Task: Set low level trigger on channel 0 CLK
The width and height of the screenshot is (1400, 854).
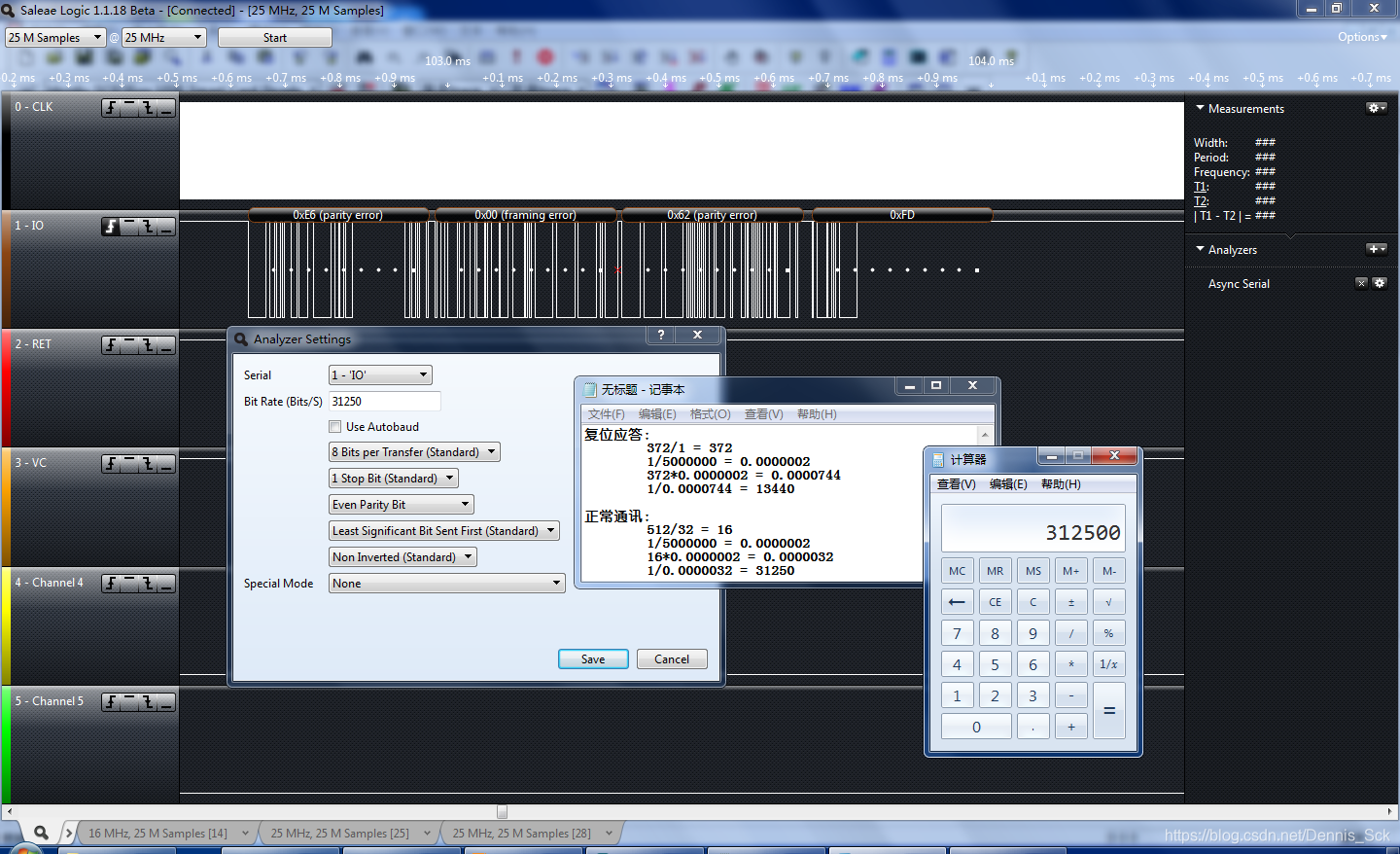Action: (166, 108)
